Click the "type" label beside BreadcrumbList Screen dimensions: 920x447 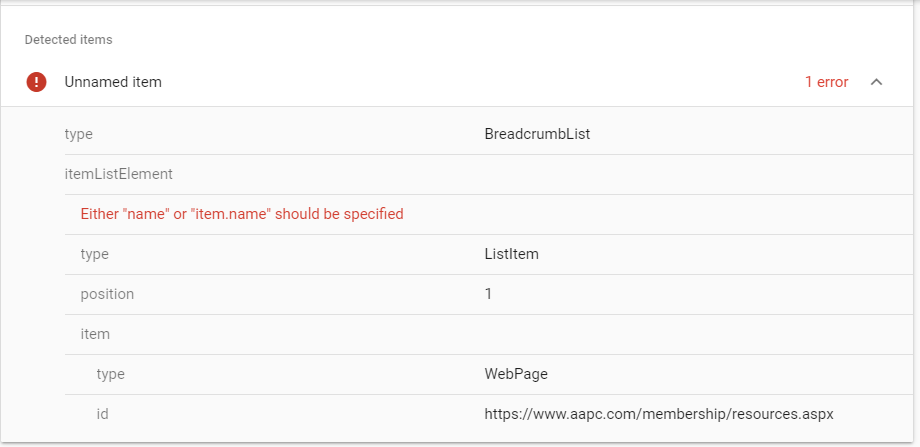click(x=79, y=134)
